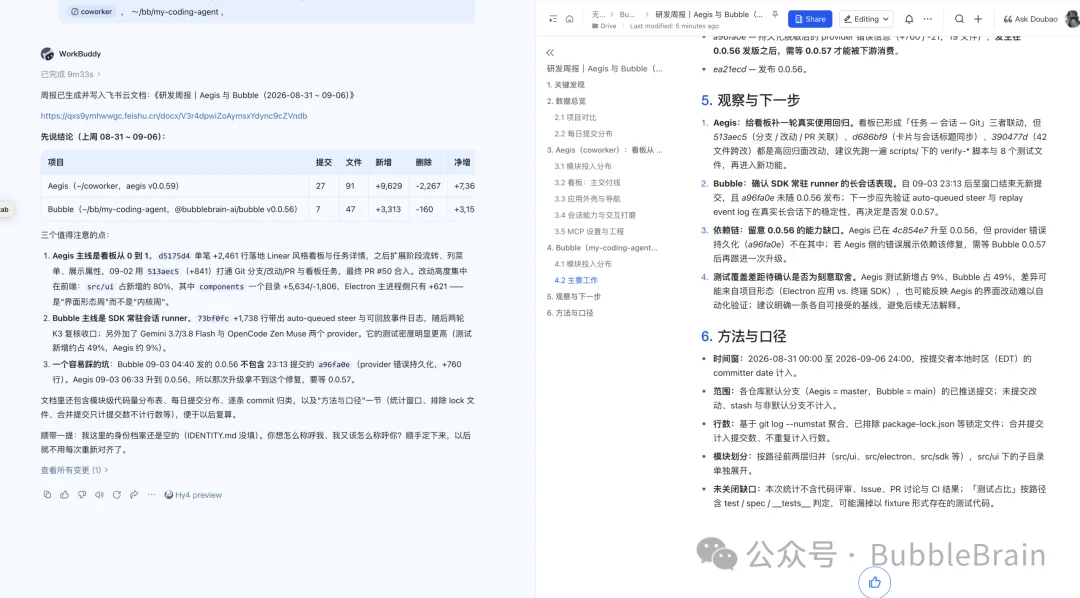Share the reply using the forward arrow icon
Image resolution: width=1080 pixels, height=598 pixels.
click(x=134, y=495)
